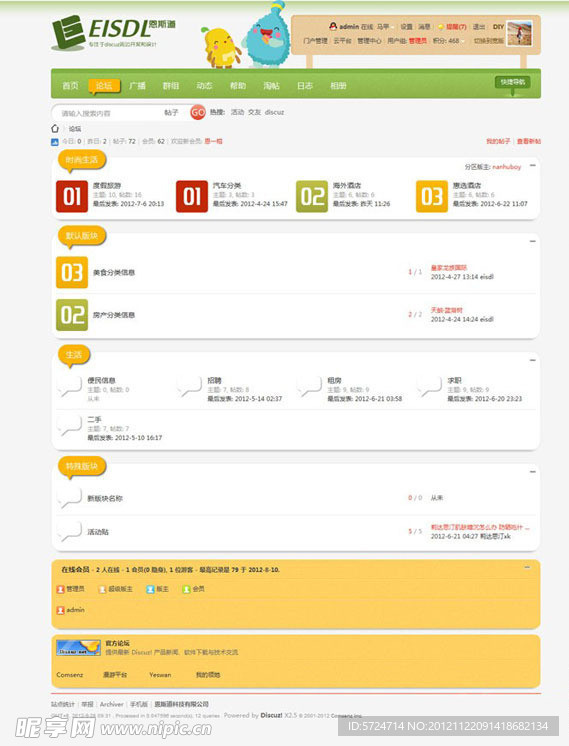The image size is (569, 746).
Task: Select the 论坛 nav tab
Action: pyautogui.click(x=104, y=86)
